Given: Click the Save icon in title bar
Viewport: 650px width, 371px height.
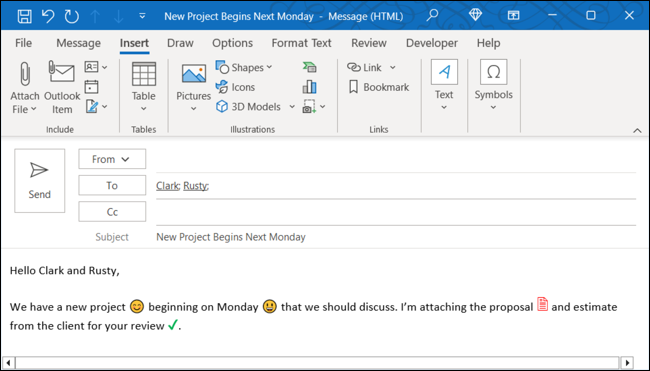Looking at the screenshot, I should [x=24, y=16].
